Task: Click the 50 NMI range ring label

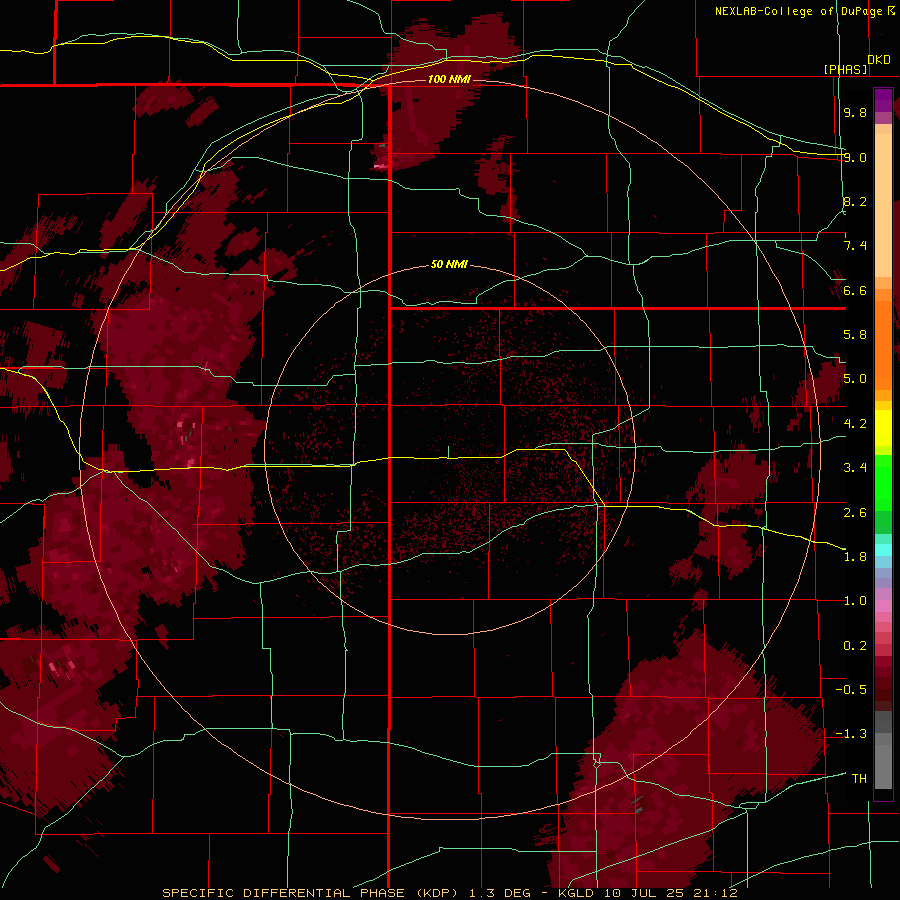Action: pyautogui.click(x=449, y=264)
